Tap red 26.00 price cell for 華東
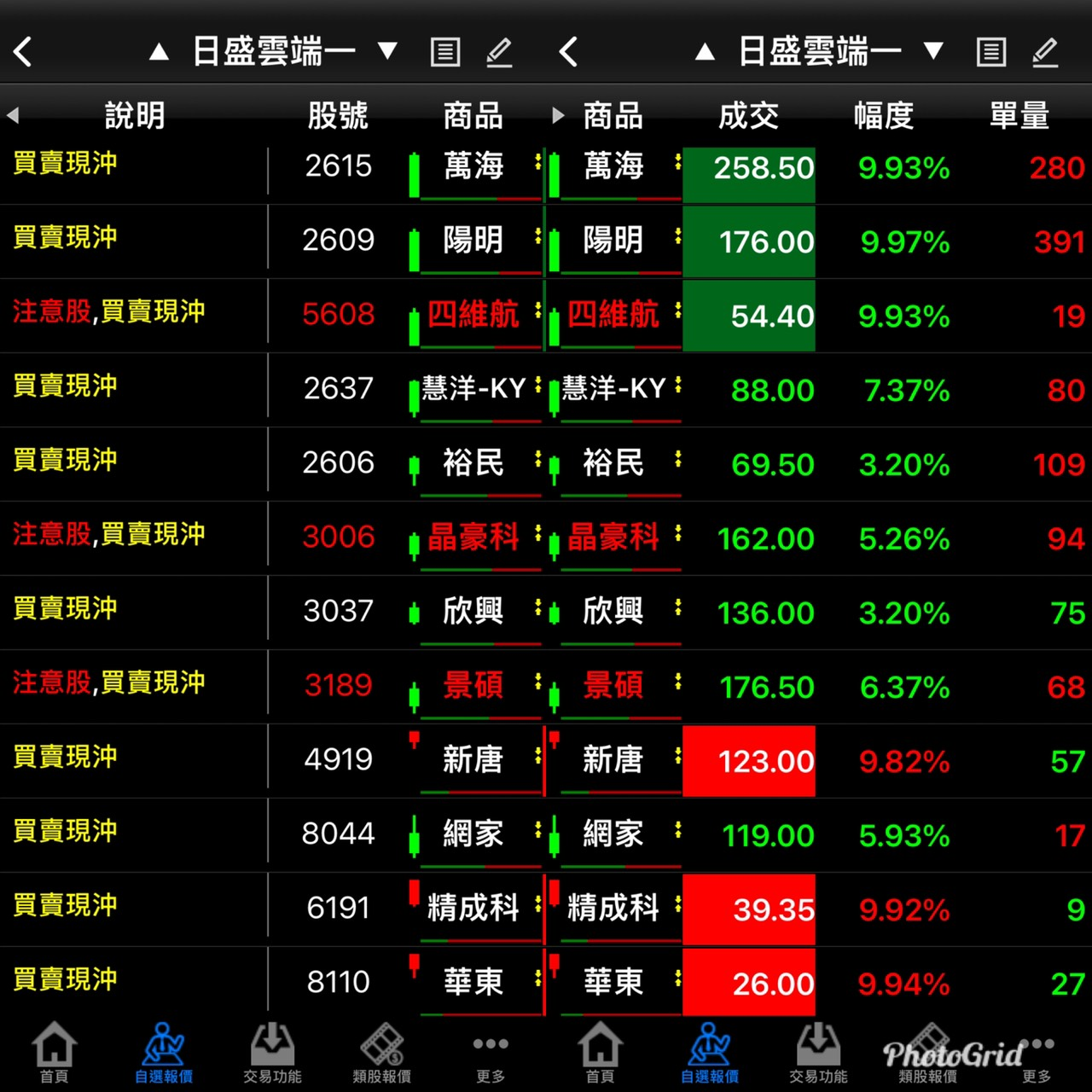This screenshot has width=1092, height=1092. click(749, 984)
